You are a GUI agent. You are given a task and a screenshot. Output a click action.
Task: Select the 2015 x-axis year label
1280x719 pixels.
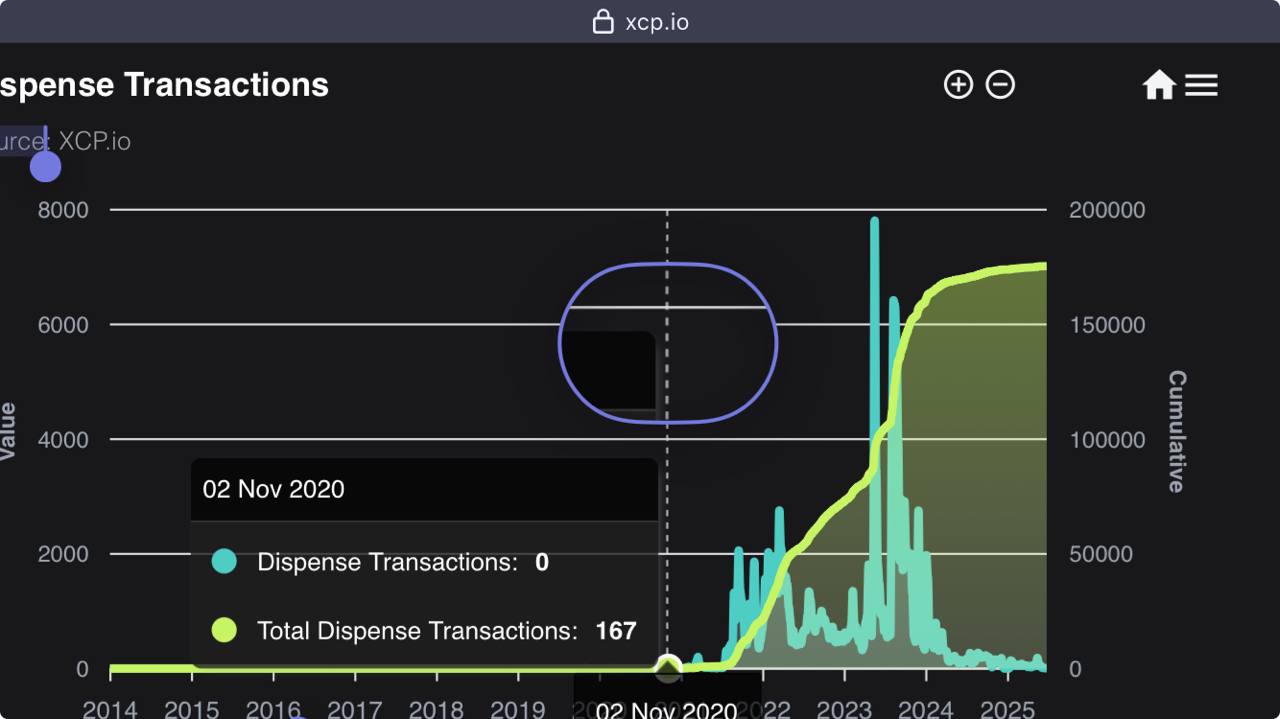point(191,710)
